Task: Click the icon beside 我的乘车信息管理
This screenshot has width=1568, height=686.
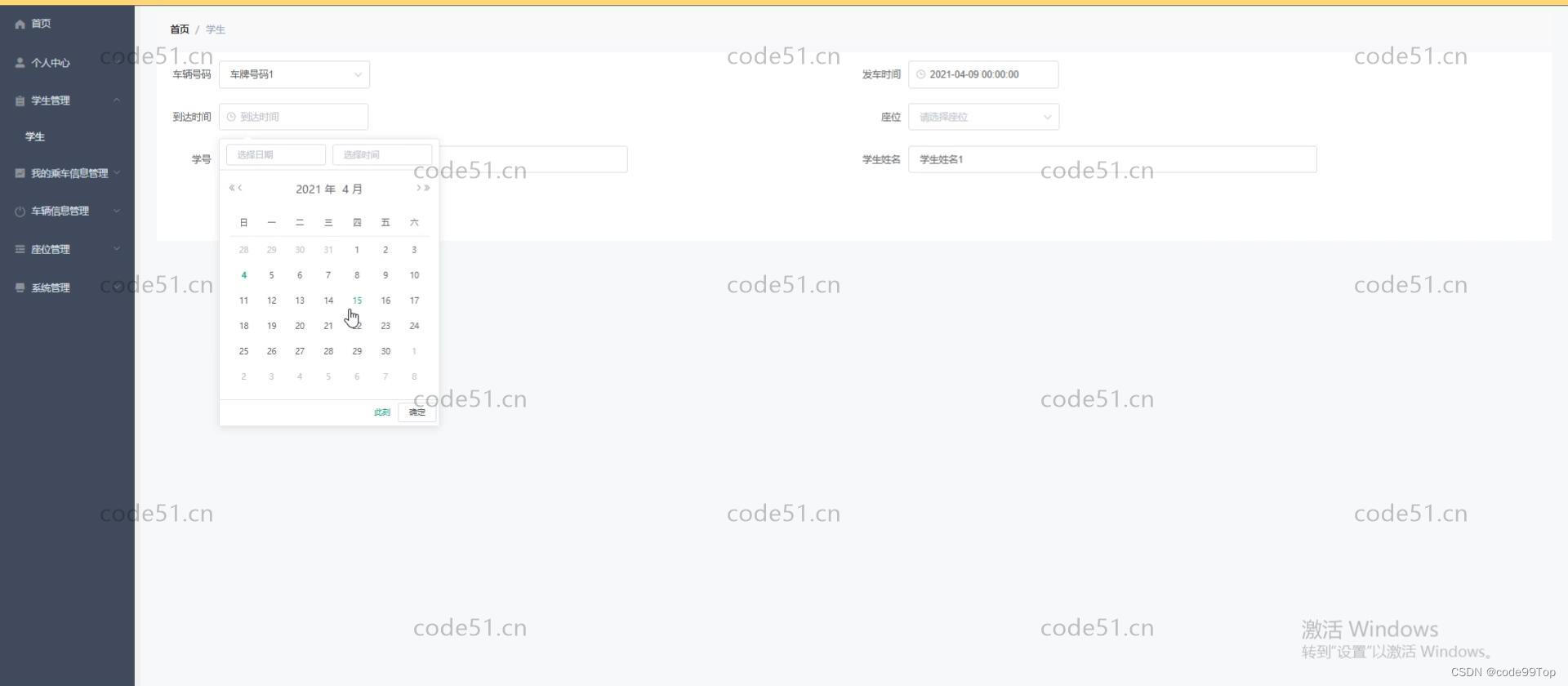Action: [20, 173]
